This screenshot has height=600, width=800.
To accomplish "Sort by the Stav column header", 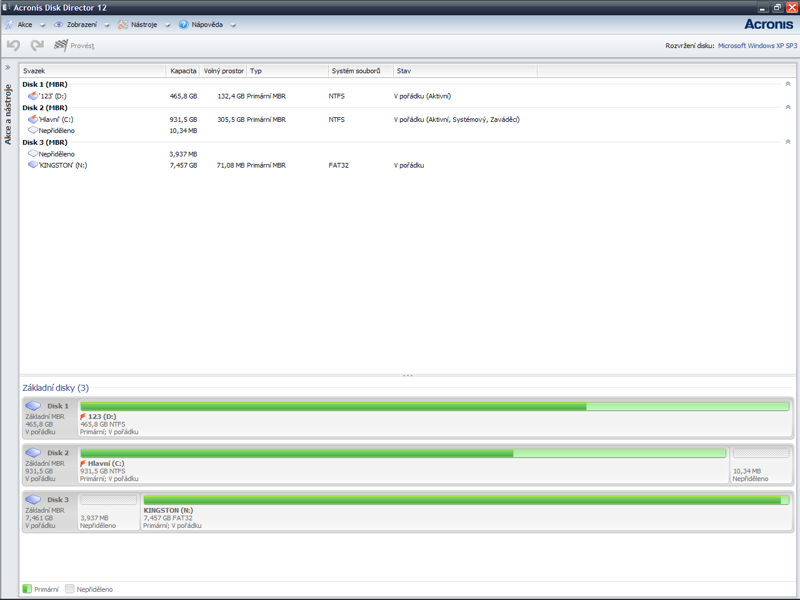I will coord(465,71).
